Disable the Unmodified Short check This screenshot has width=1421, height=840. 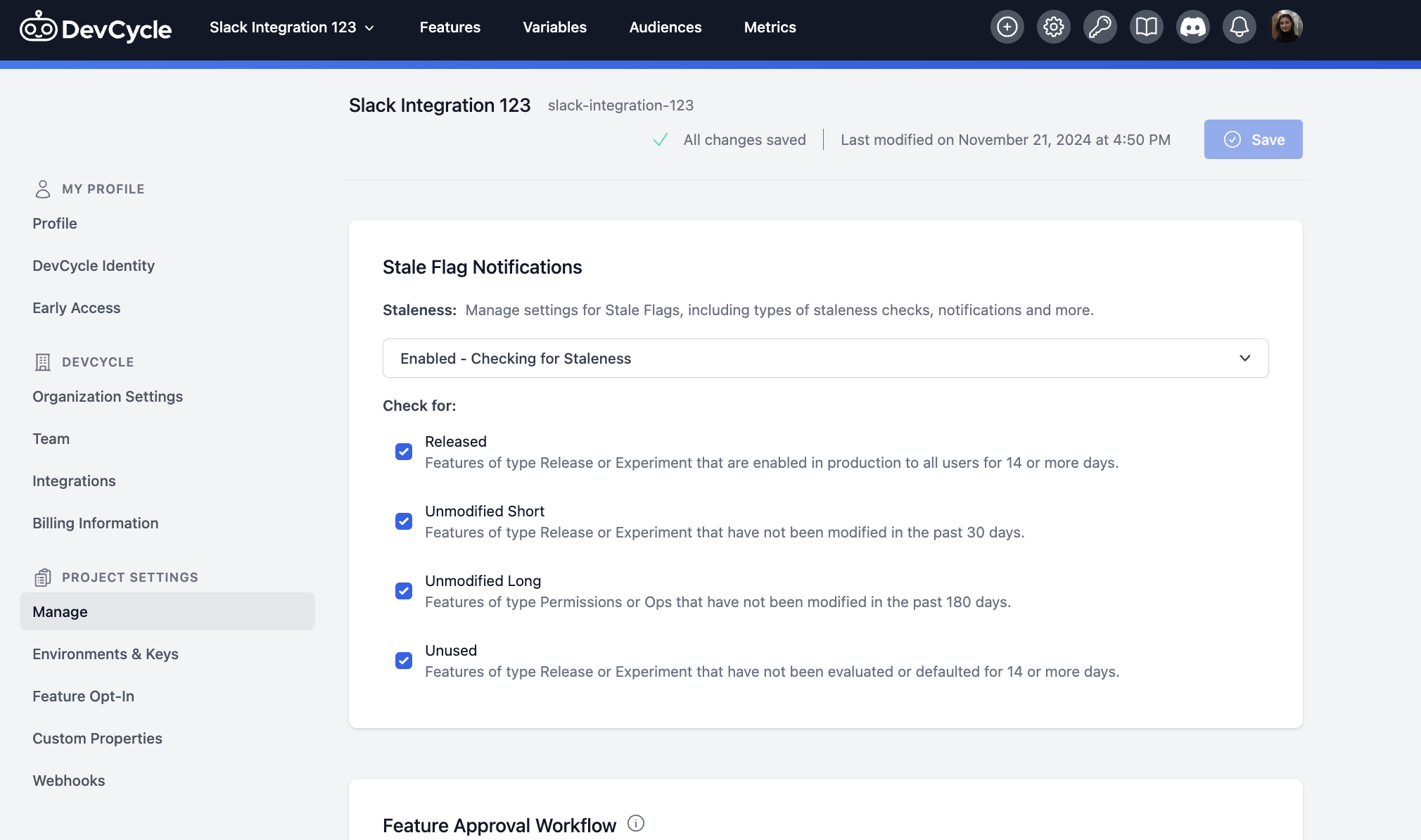(404, 521)
